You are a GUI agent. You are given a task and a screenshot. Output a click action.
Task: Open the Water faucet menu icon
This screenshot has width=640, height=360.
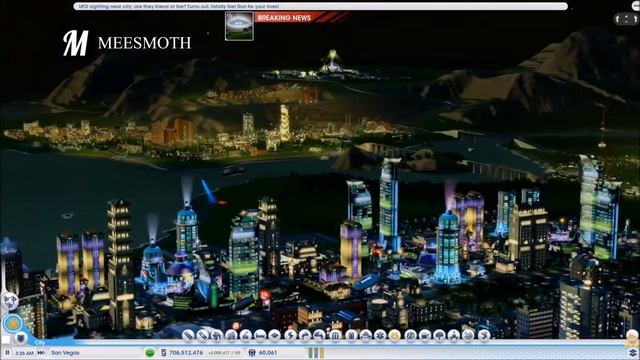pos(304,336)
